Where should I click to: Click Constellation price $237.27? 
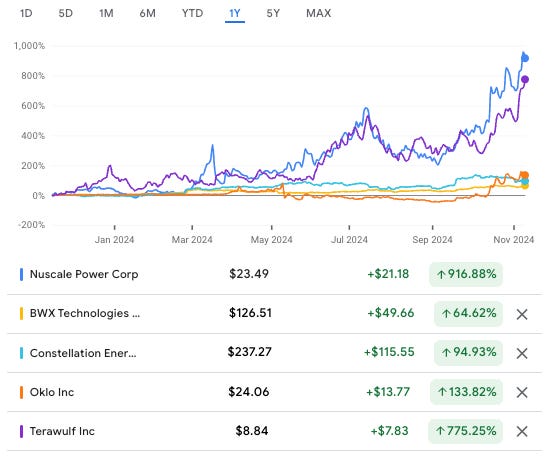point(250,352)
